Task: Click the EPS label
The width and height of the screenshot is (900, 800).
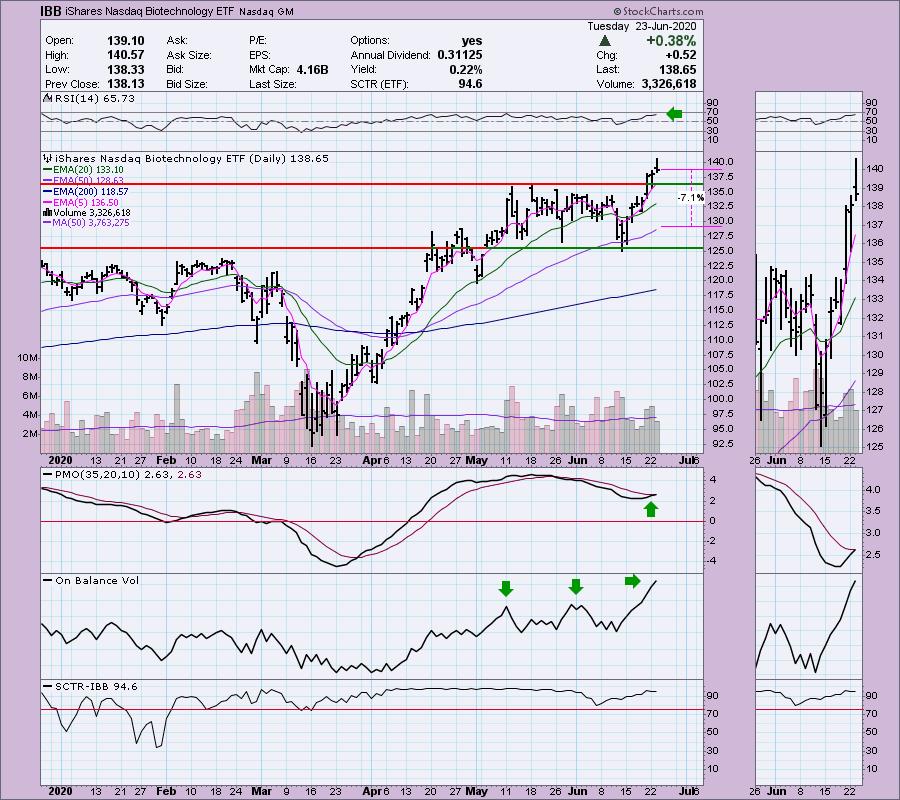Action: click(260, 55)
